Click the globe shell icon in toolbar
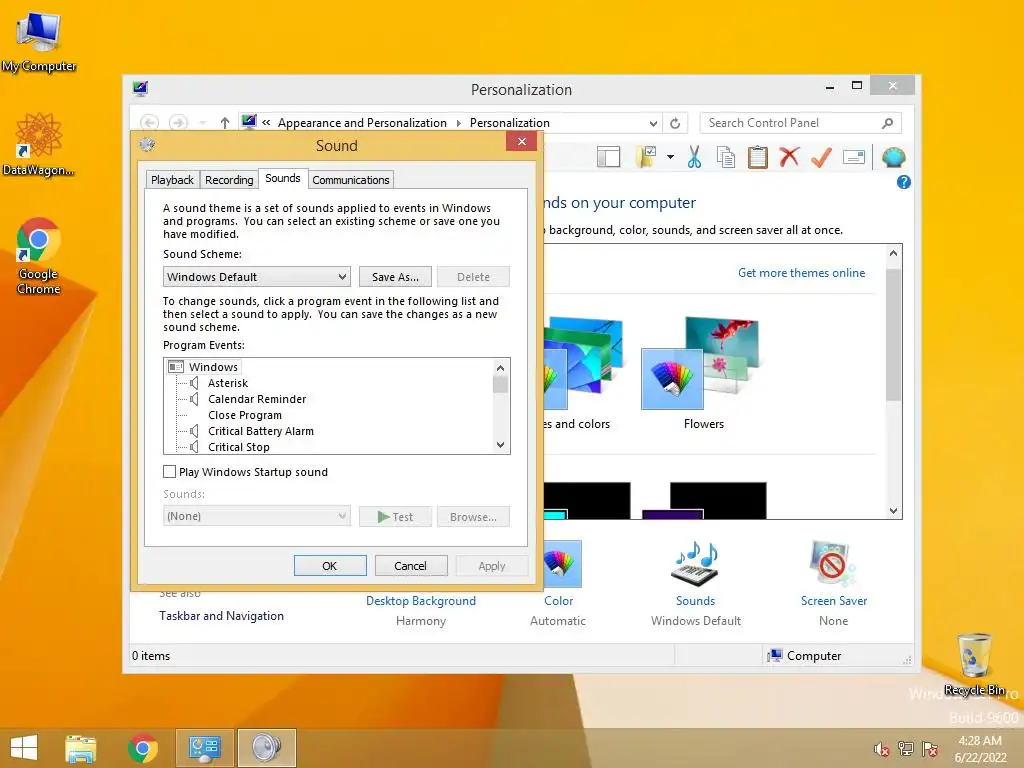The image size is (1024, 768). click(x=893, y=157)
